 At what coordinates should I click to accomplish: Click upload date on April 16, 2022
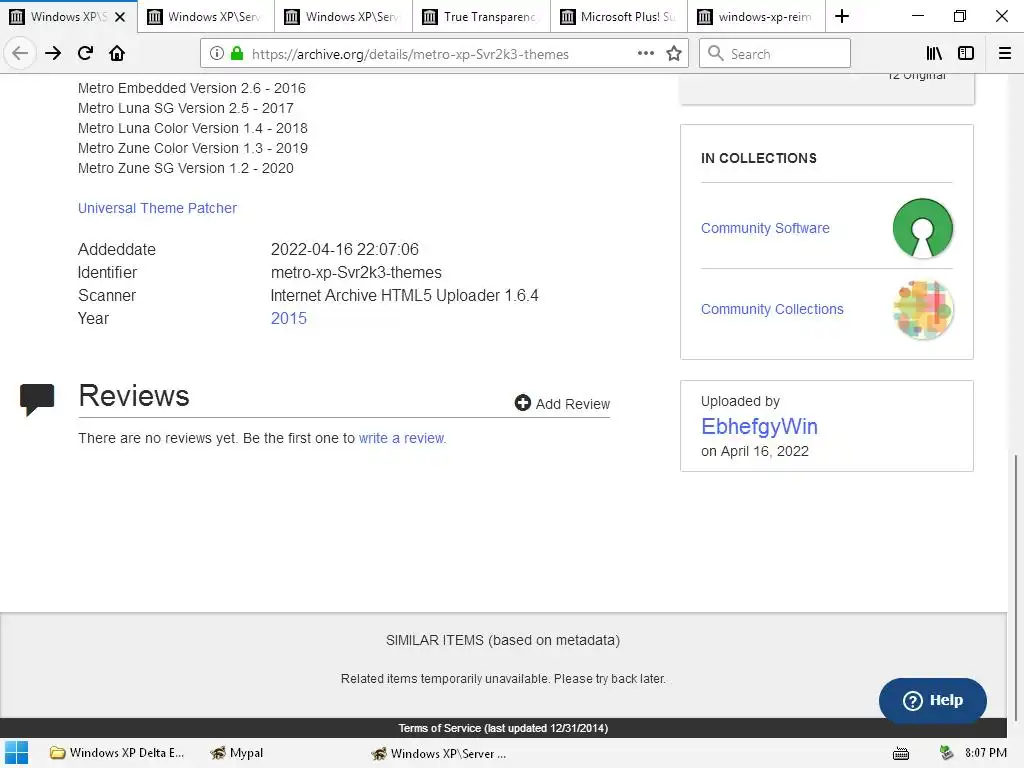click(x=754, y=451)
